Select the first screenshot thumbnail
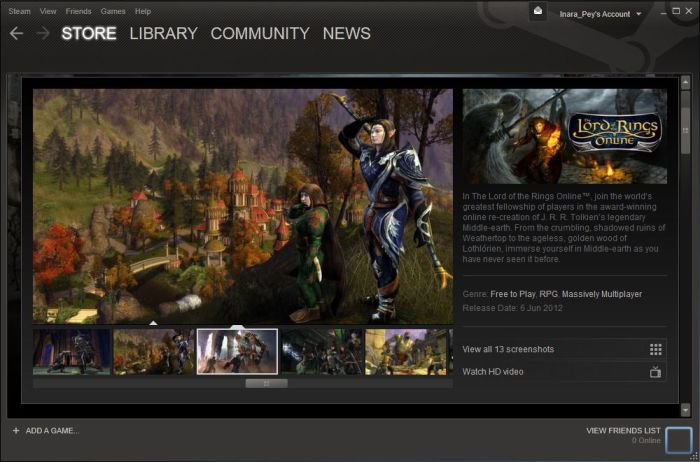Viewport: 700px width, 462px height. click(71, 352)
